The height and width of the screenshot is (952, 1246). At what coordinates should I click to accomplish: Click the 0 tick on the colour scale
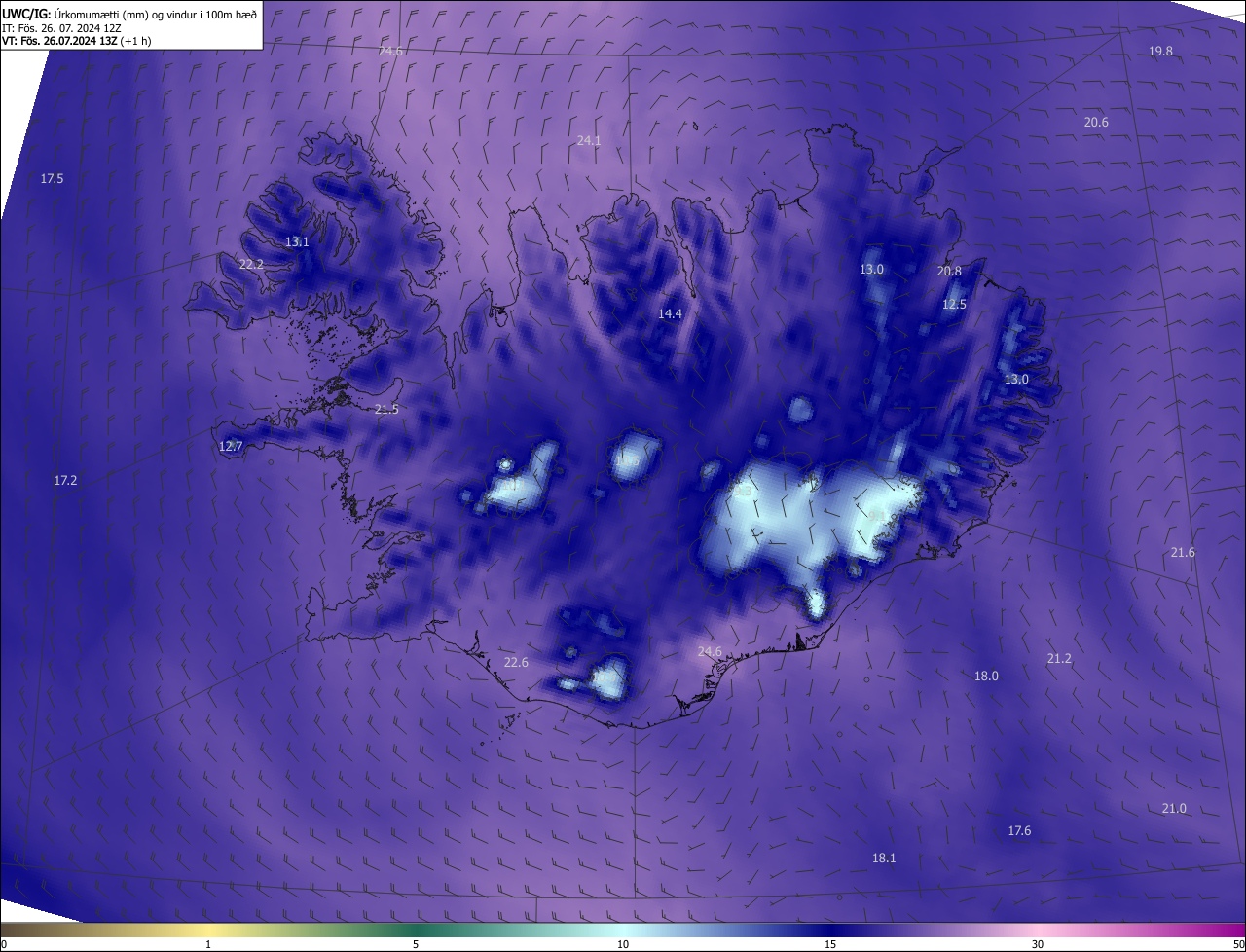(4, 944)
